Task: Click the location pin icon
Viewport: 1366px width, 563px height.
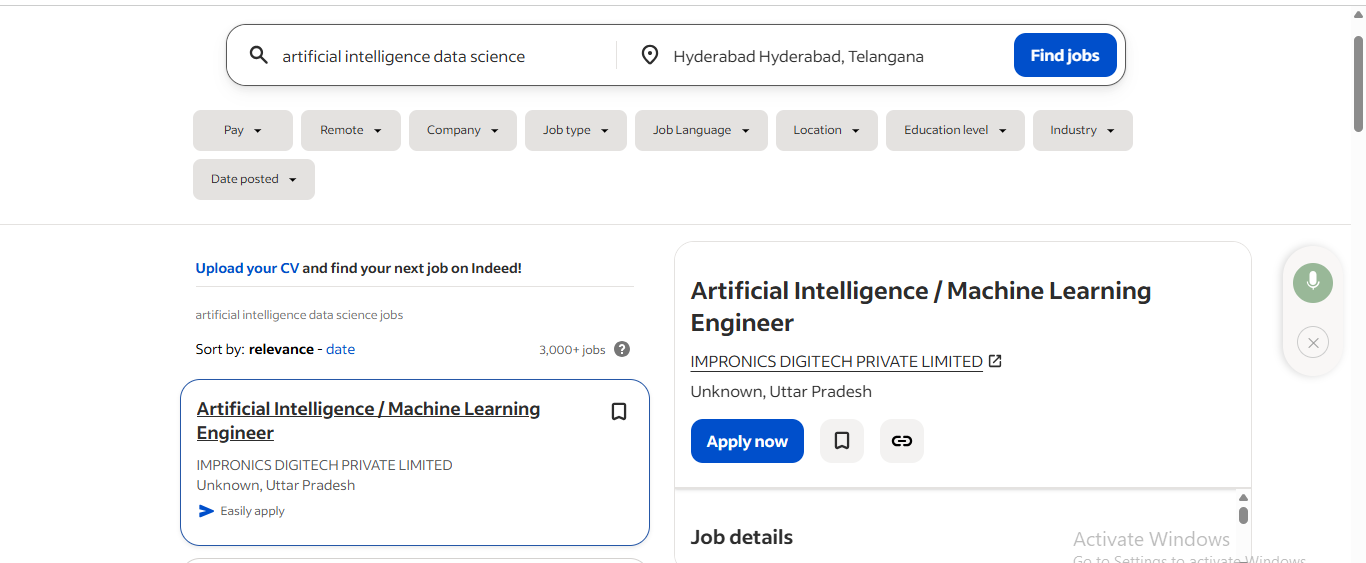Action: (x=650, y=55)
